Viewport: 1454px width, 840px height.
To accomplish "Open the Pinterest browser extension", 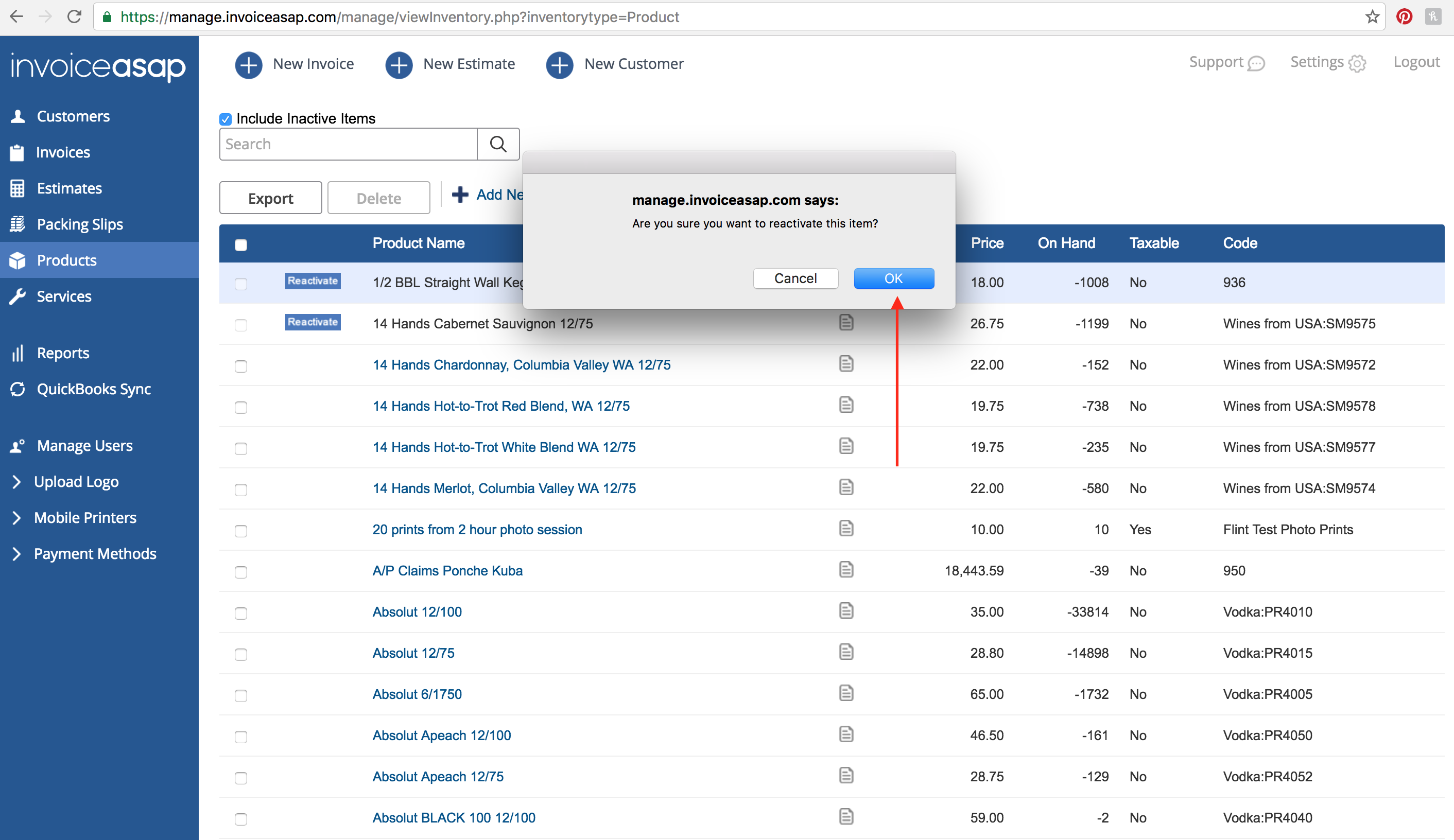I will tap(1404, 17).
